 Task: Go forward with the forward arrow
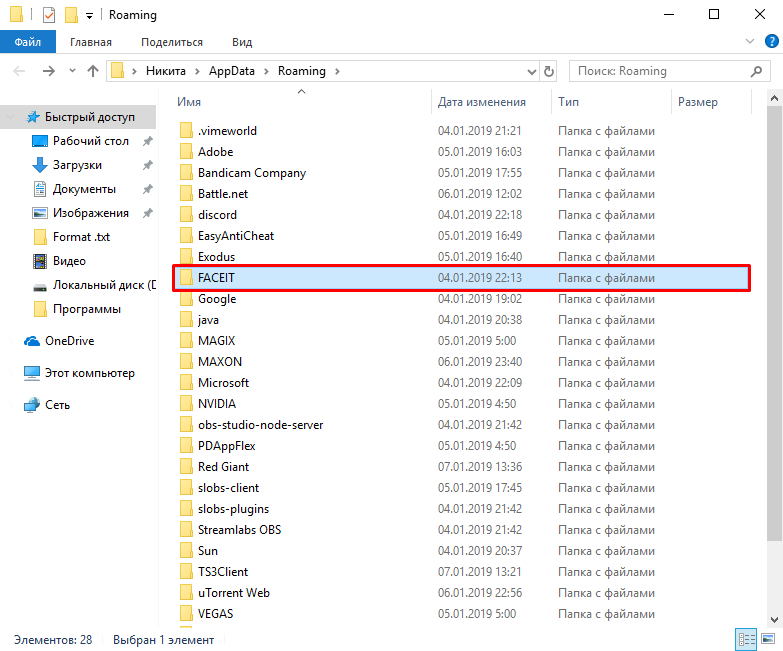click(x=48, y=71)
